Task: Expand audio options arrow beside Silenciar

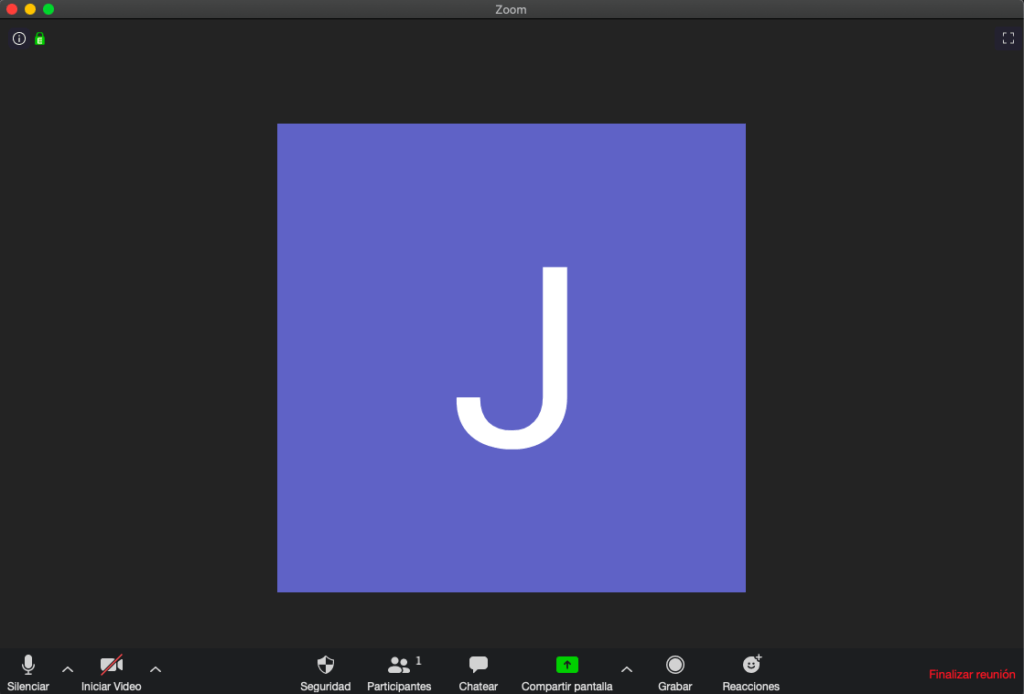Action: pyautogui.click(x=68, y=669)
